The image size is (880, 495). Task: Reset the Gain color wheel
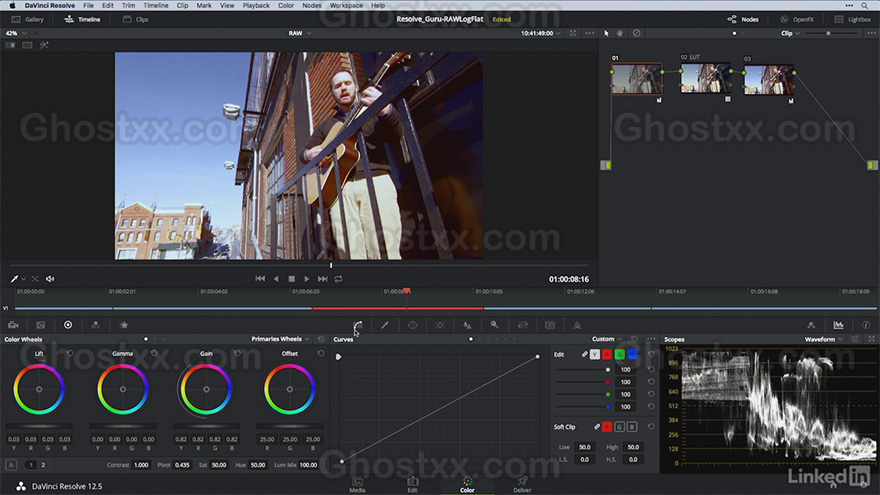pyautogui.click(x=237, y=354)
